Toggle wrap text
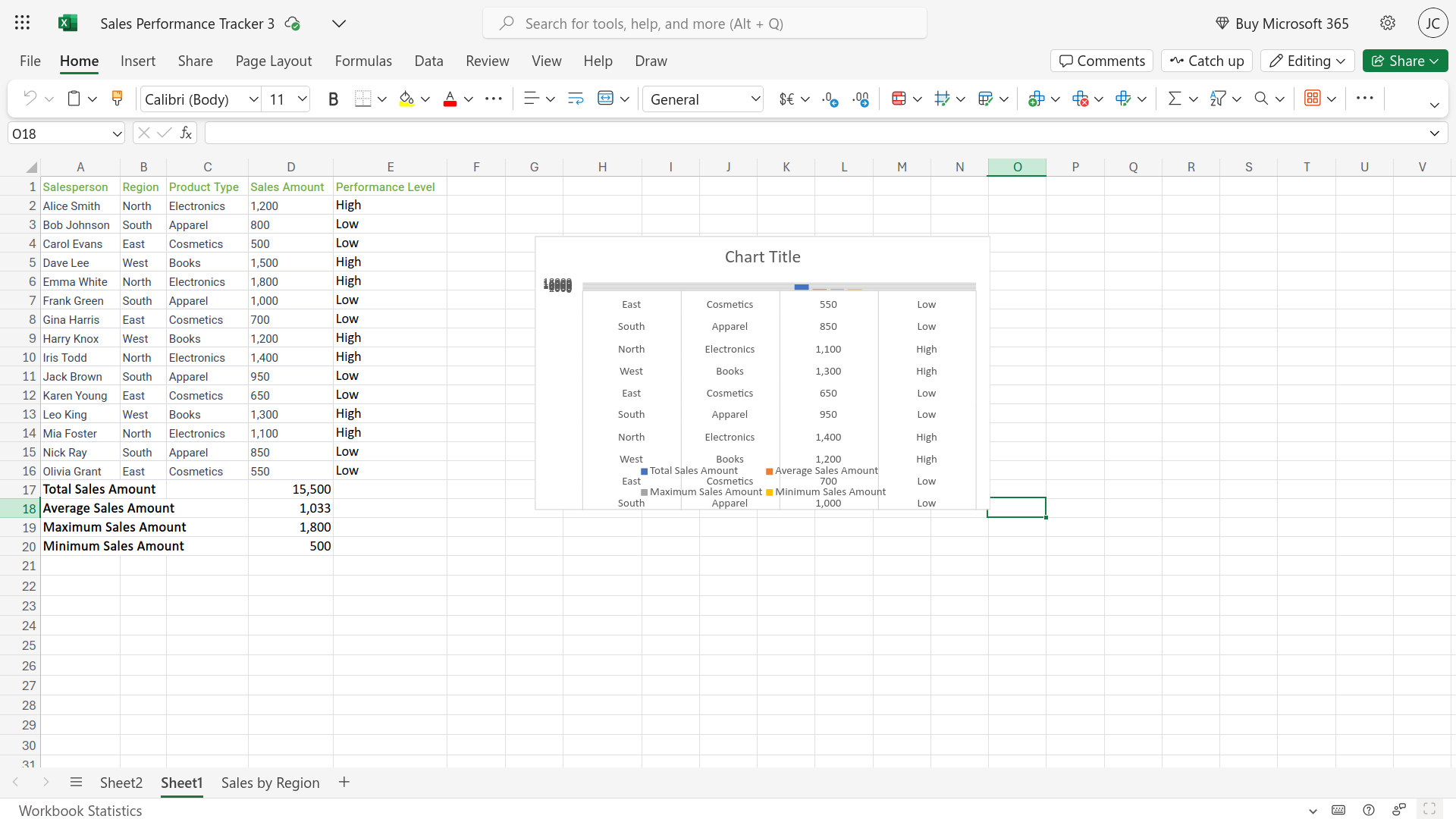Image resolution: width=1456 pixels, height=819 pixels. coord(576,99)
